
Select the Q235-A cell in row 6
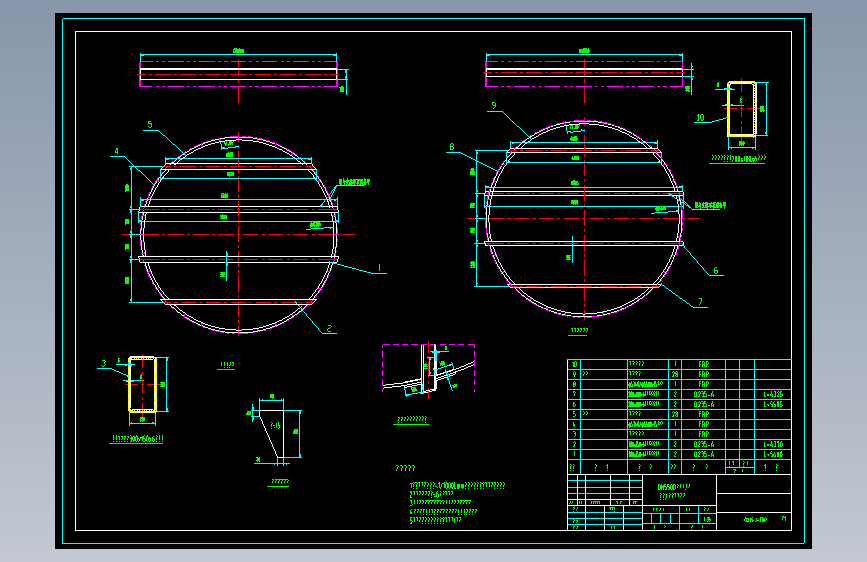[703, 404]
